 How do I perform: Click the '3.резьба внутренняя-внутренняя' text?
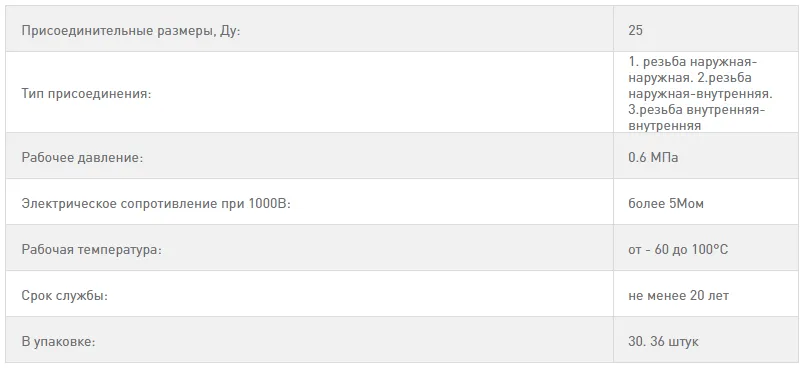point(696,118)
